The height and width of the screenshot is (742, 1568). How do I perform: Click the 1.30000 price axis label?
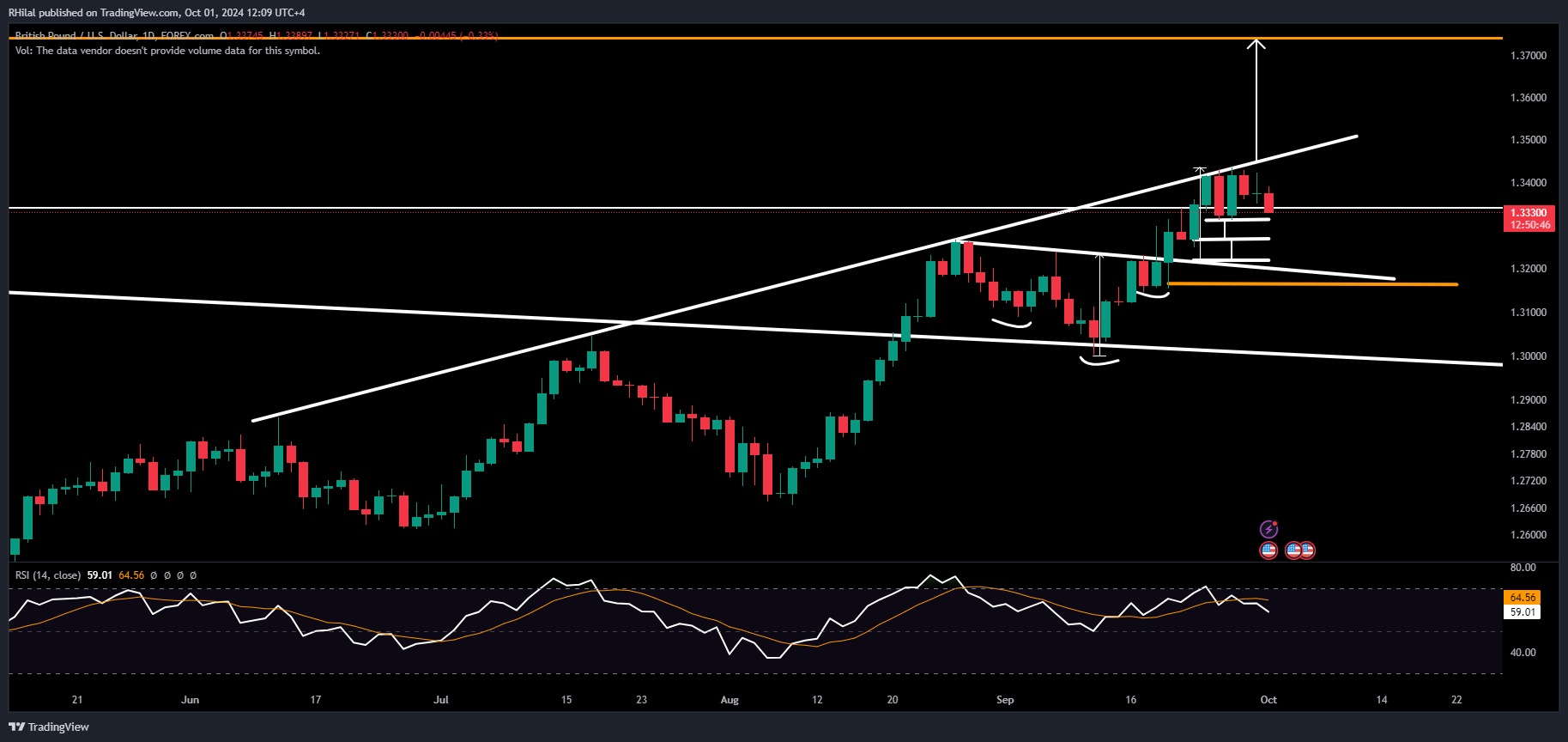tap(1529, 356)
